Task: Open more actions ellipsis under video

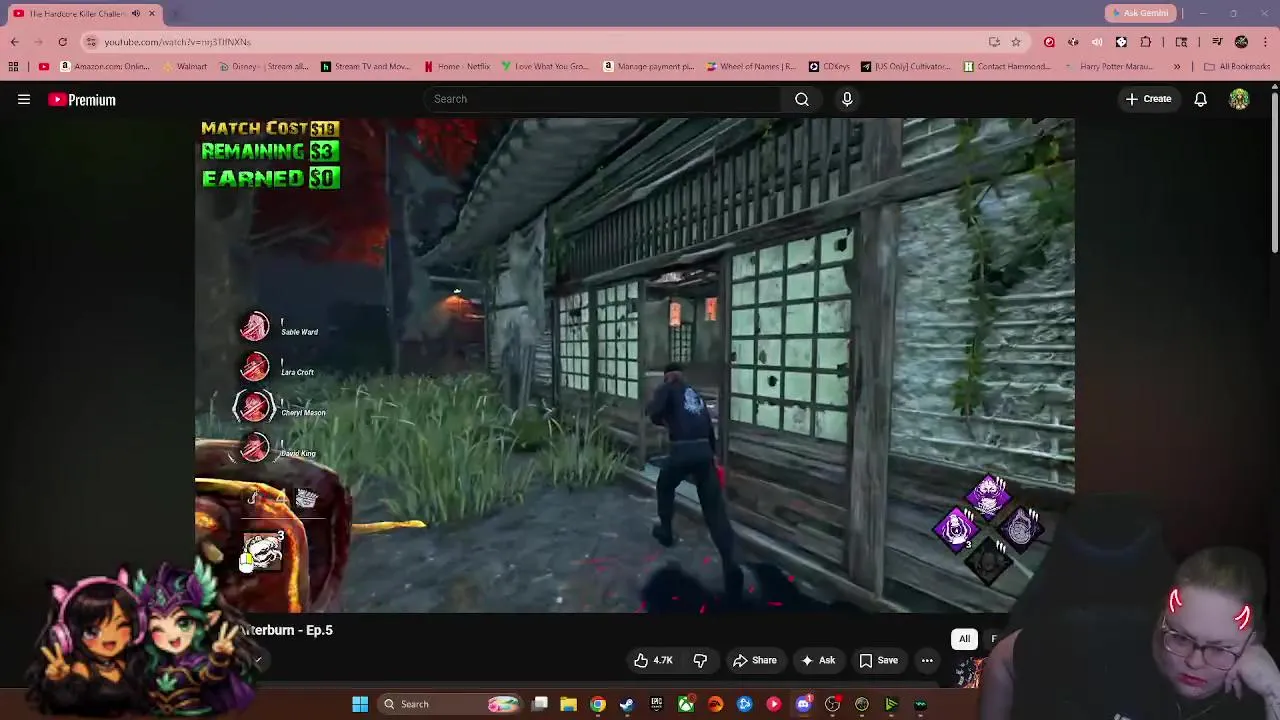Action: [x=927, y=660]
